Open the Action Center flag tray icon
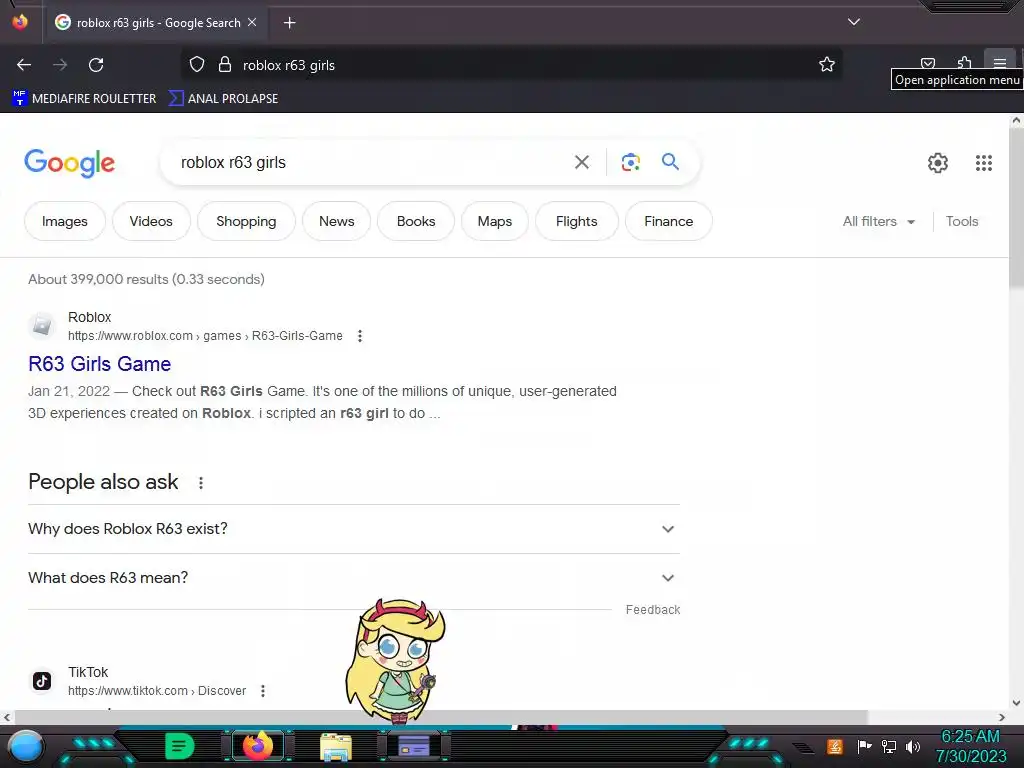Screen dimensions: 1024x768 click(x=865, y=746)
